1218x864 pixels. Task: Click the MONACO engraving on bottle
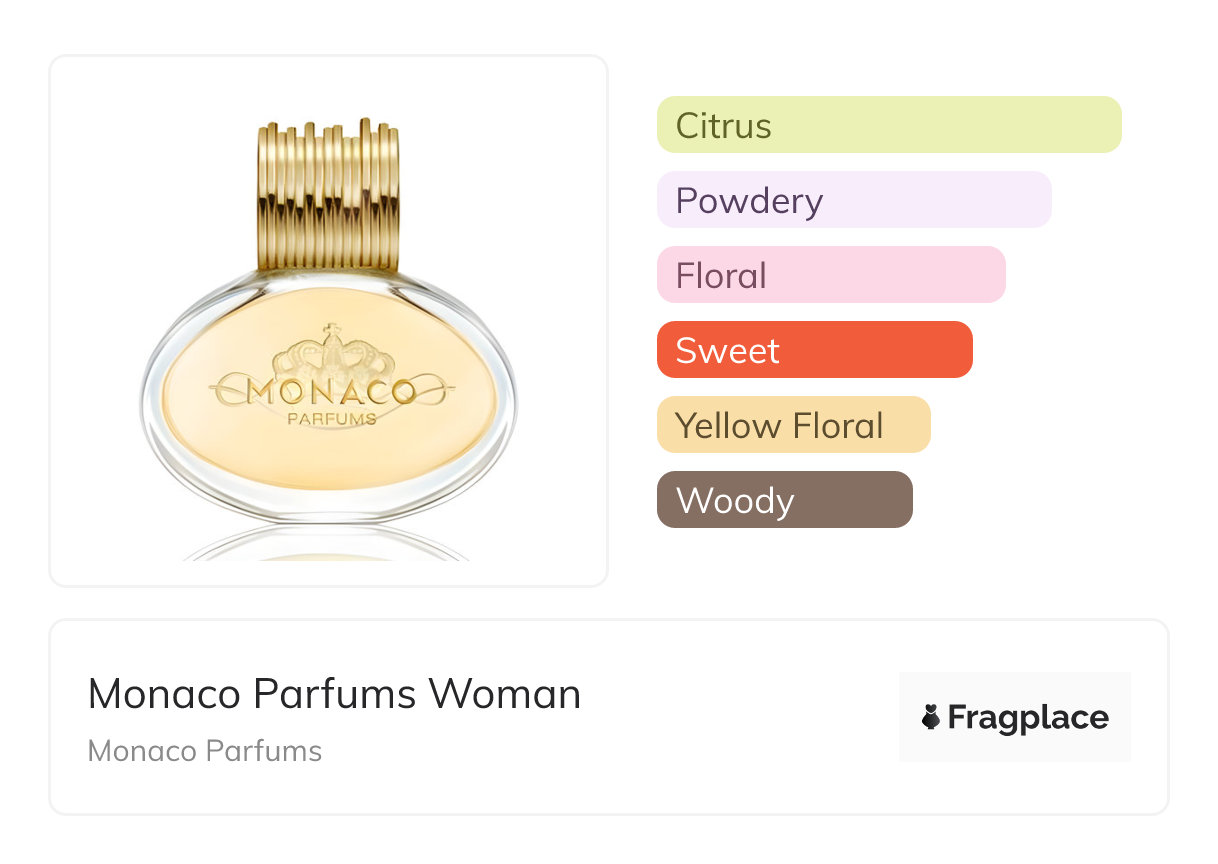(x=331, y=391)
